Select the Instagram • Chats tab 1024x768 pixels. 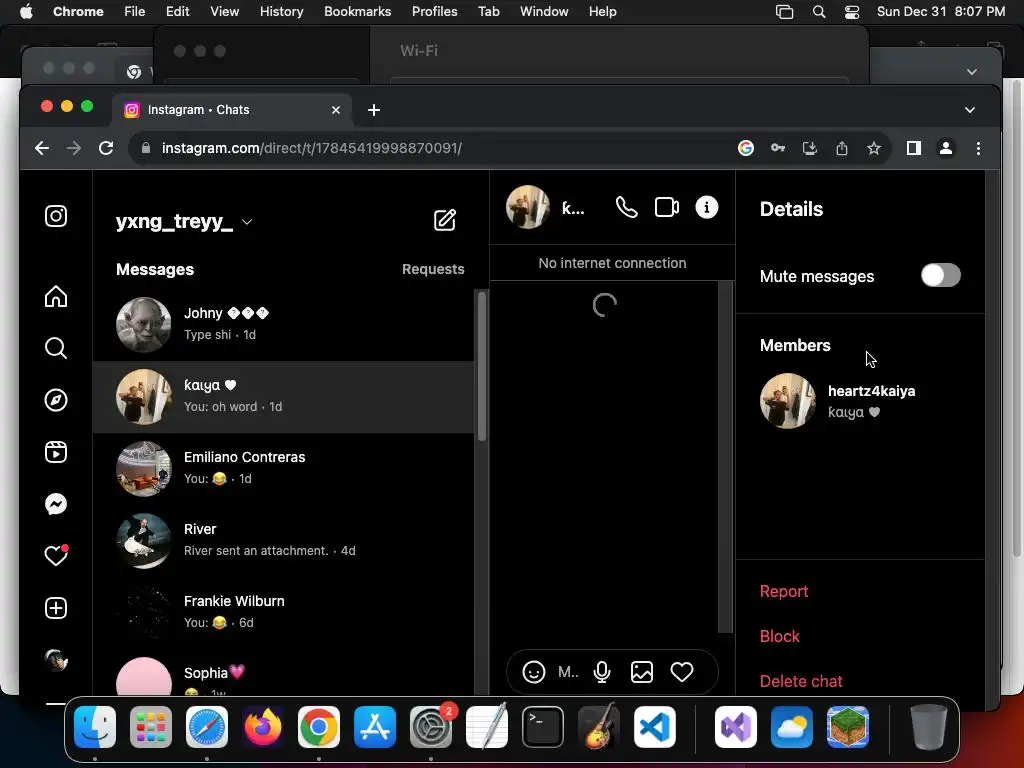pos(232,110)
